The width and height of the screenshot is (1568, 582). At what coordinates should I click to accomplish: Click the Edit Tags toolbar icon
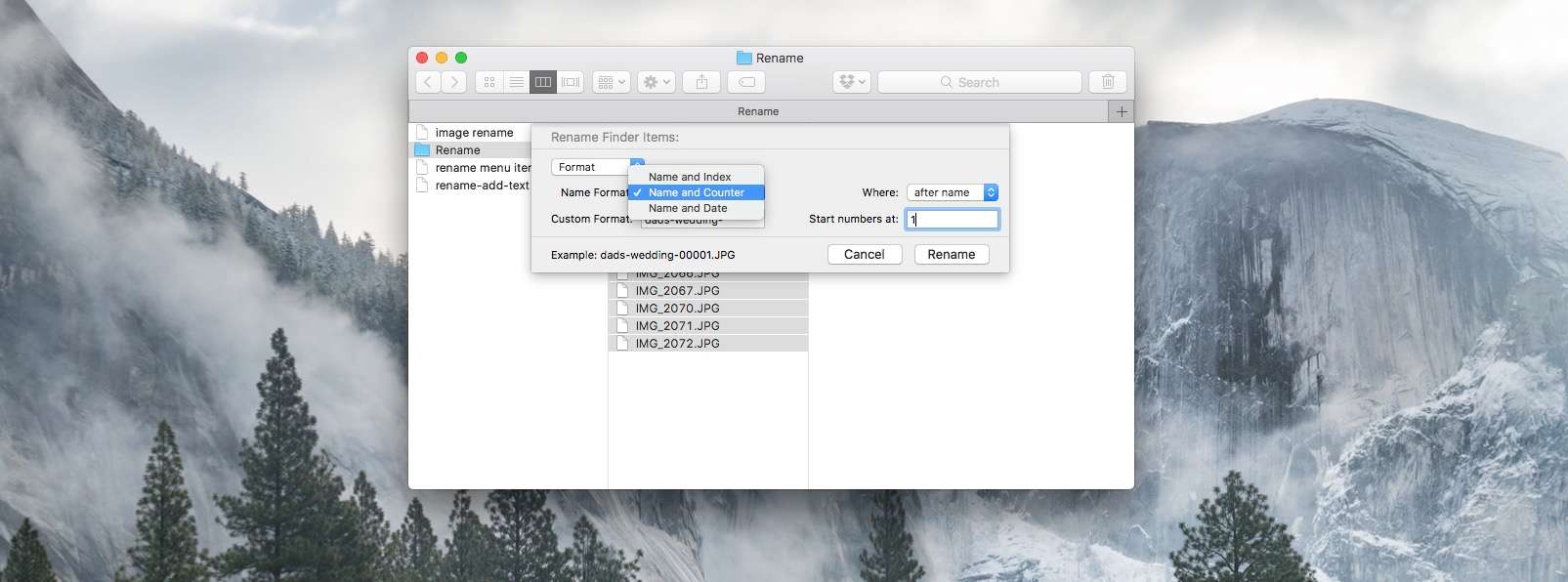pos(746,83)
